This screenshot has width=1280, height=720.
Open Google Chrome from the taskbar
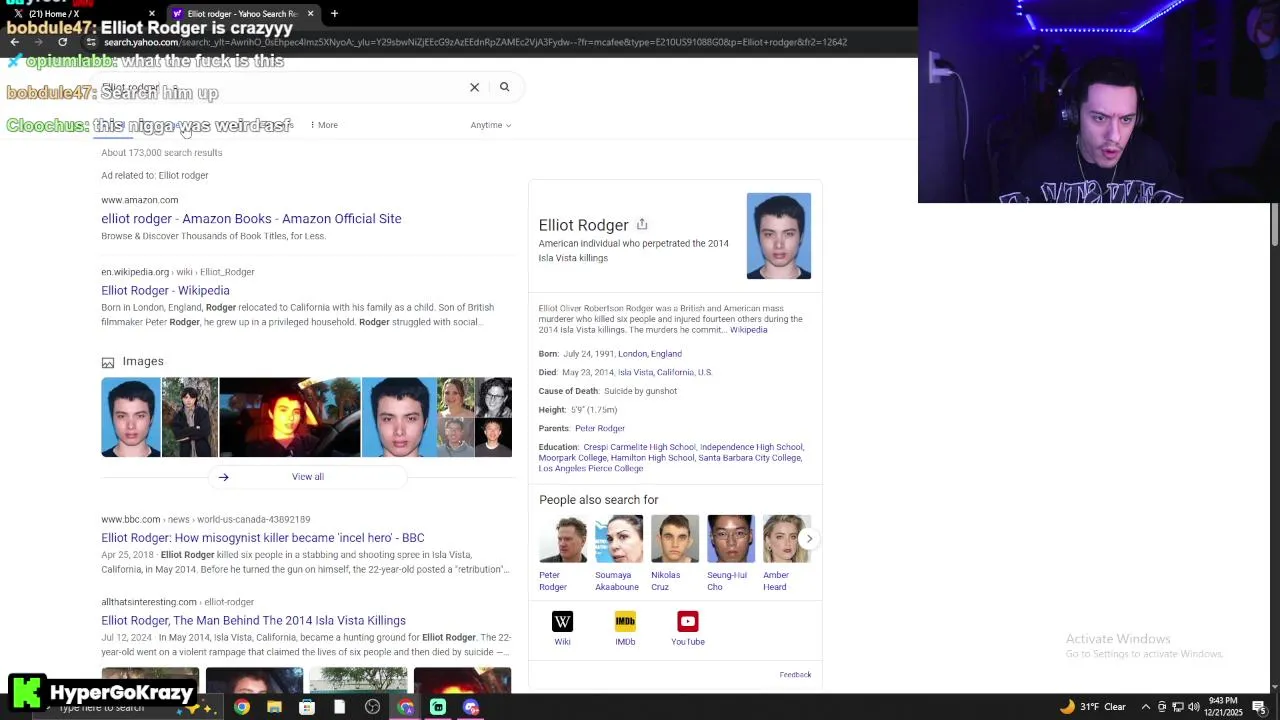pos(241,707)
